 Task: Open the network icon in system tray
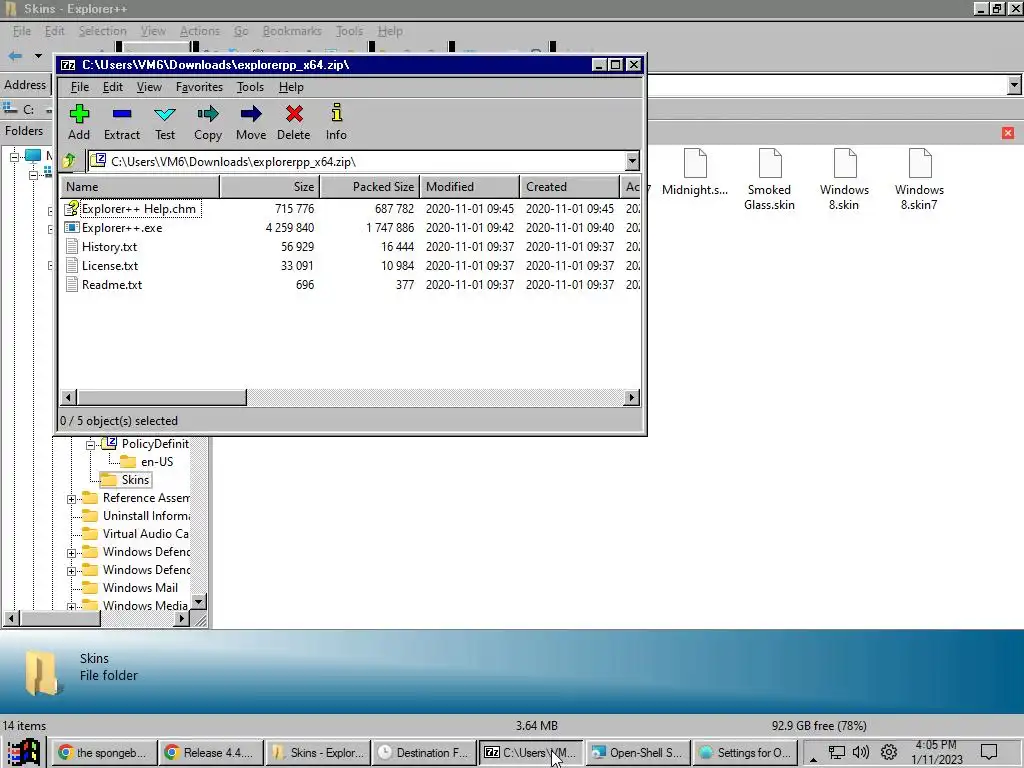pos(837,752)
